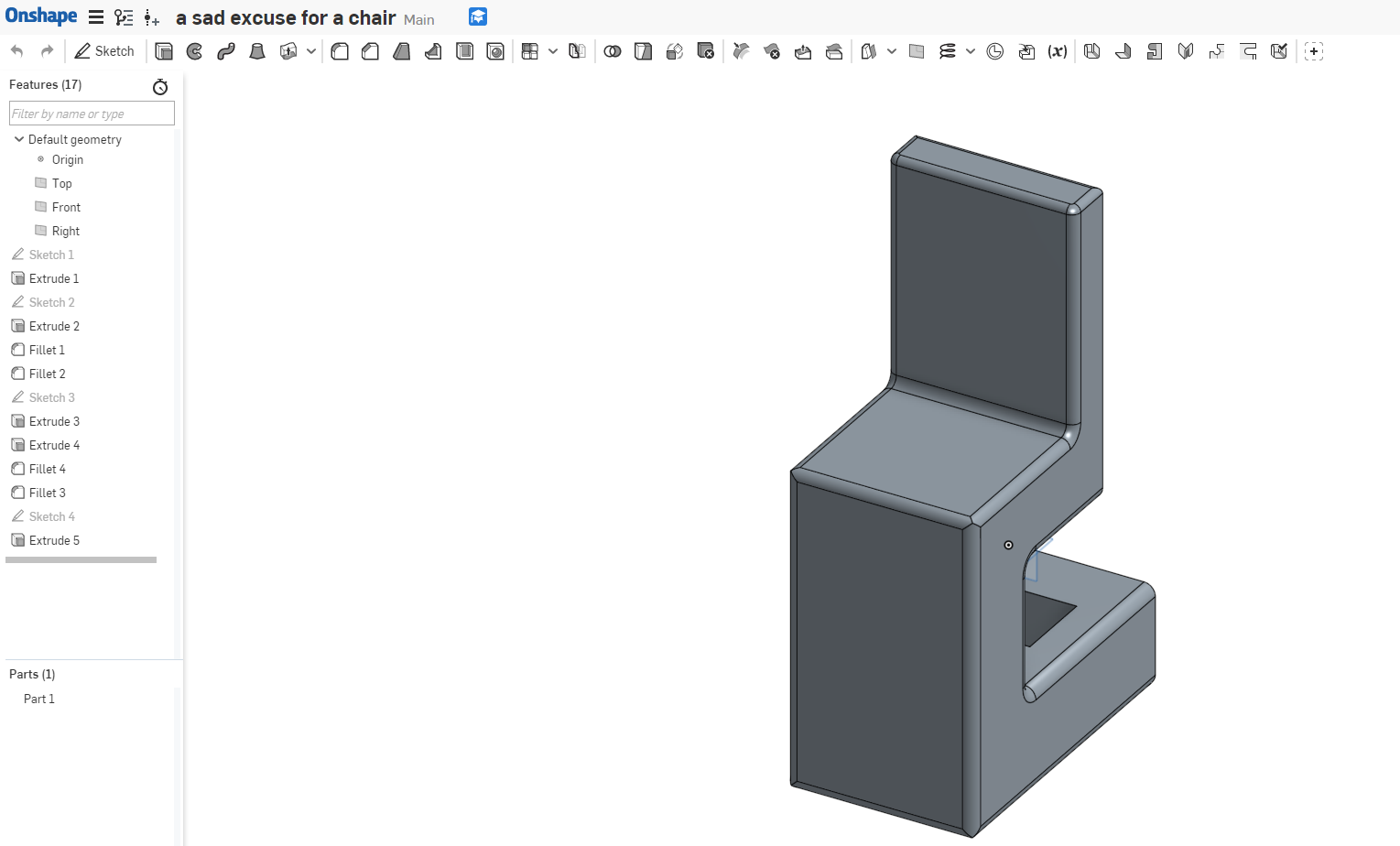Select the Revolve tool

coord(195,51)
